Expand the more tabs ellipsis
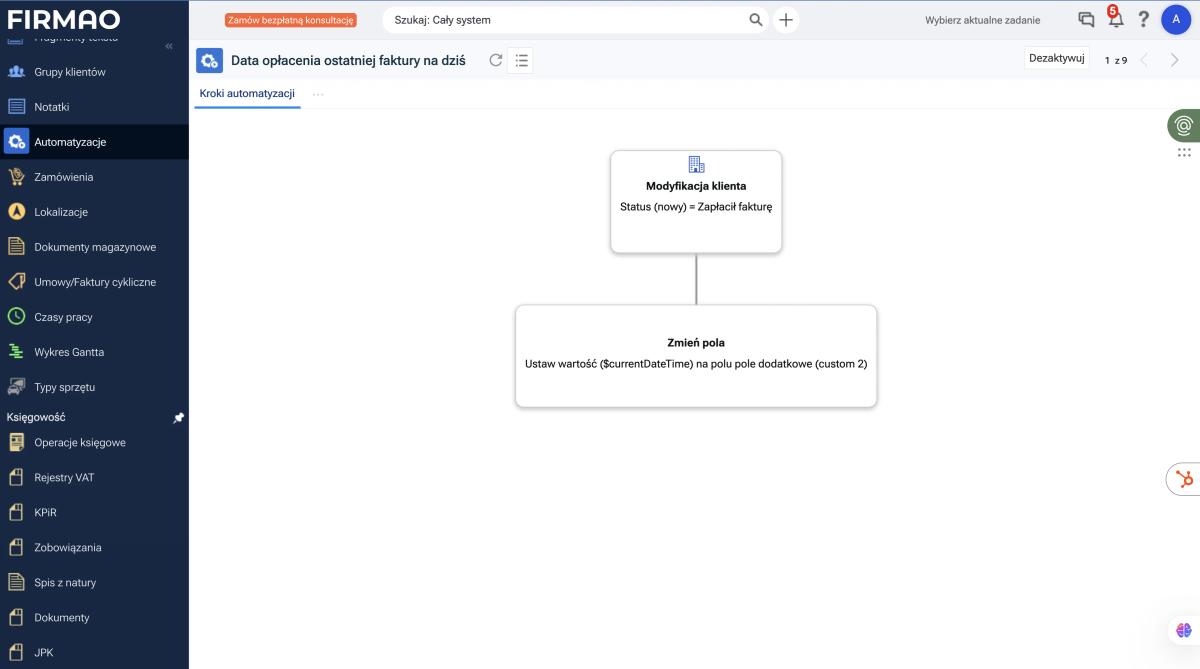The width and height of the screenshot is (1200, 669). (x=318, y=94)
